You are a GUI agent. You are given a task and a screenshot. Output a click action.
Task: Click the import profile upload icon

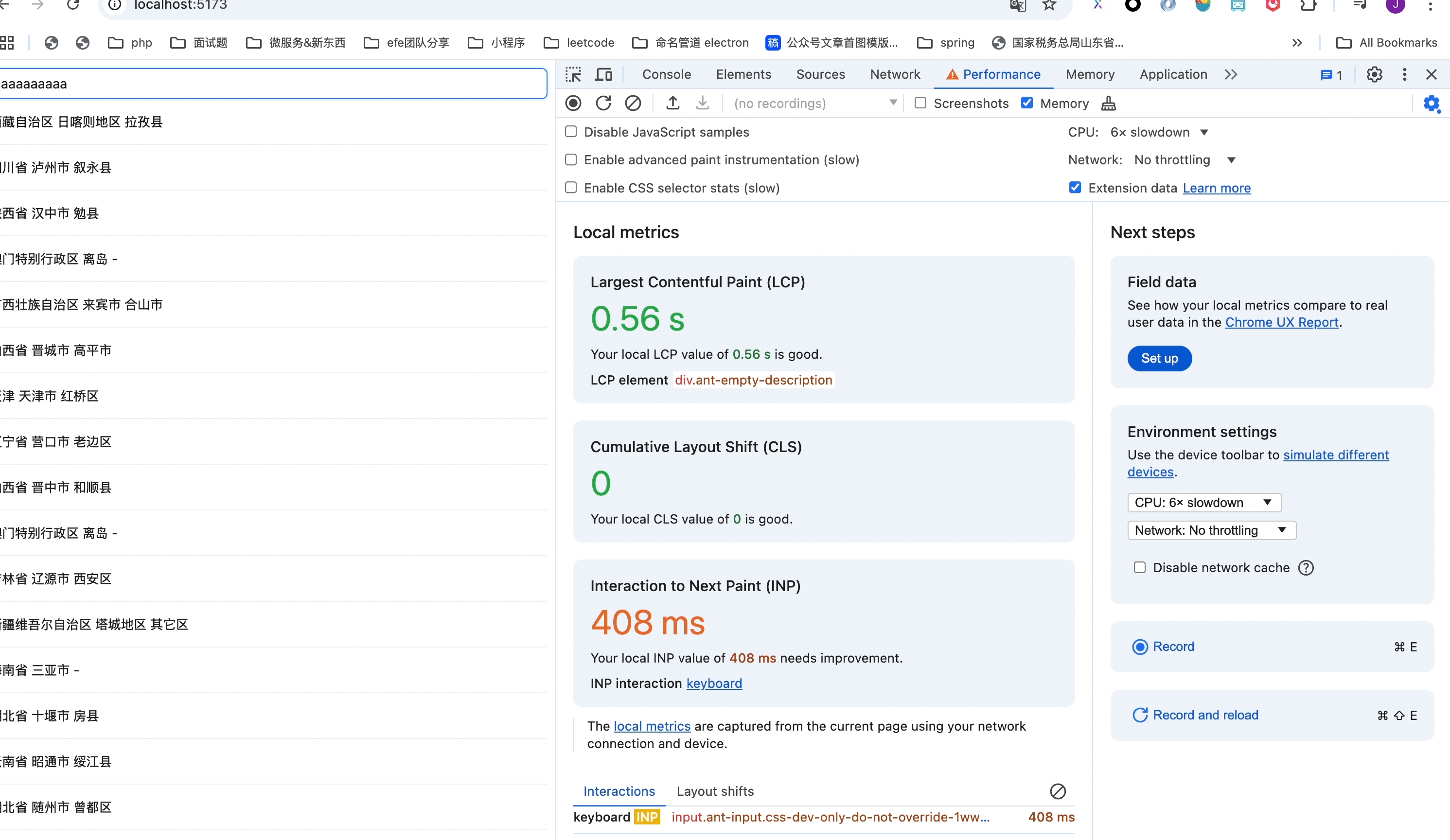pyautogui.click(x=672, y=103)
